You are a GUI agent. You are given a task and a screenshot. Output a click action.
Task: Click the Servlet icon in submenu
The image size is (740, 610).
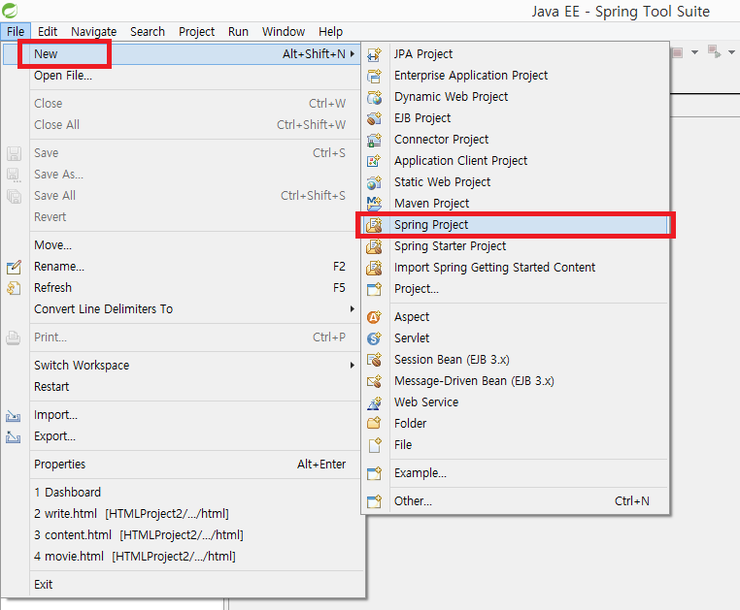point(374,339)
